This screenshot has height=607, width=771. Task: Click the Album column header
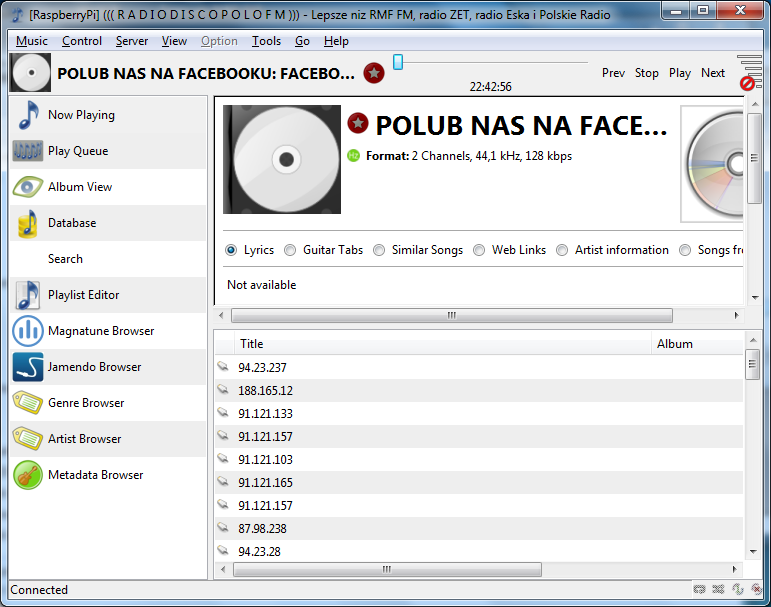pos(697,344)
